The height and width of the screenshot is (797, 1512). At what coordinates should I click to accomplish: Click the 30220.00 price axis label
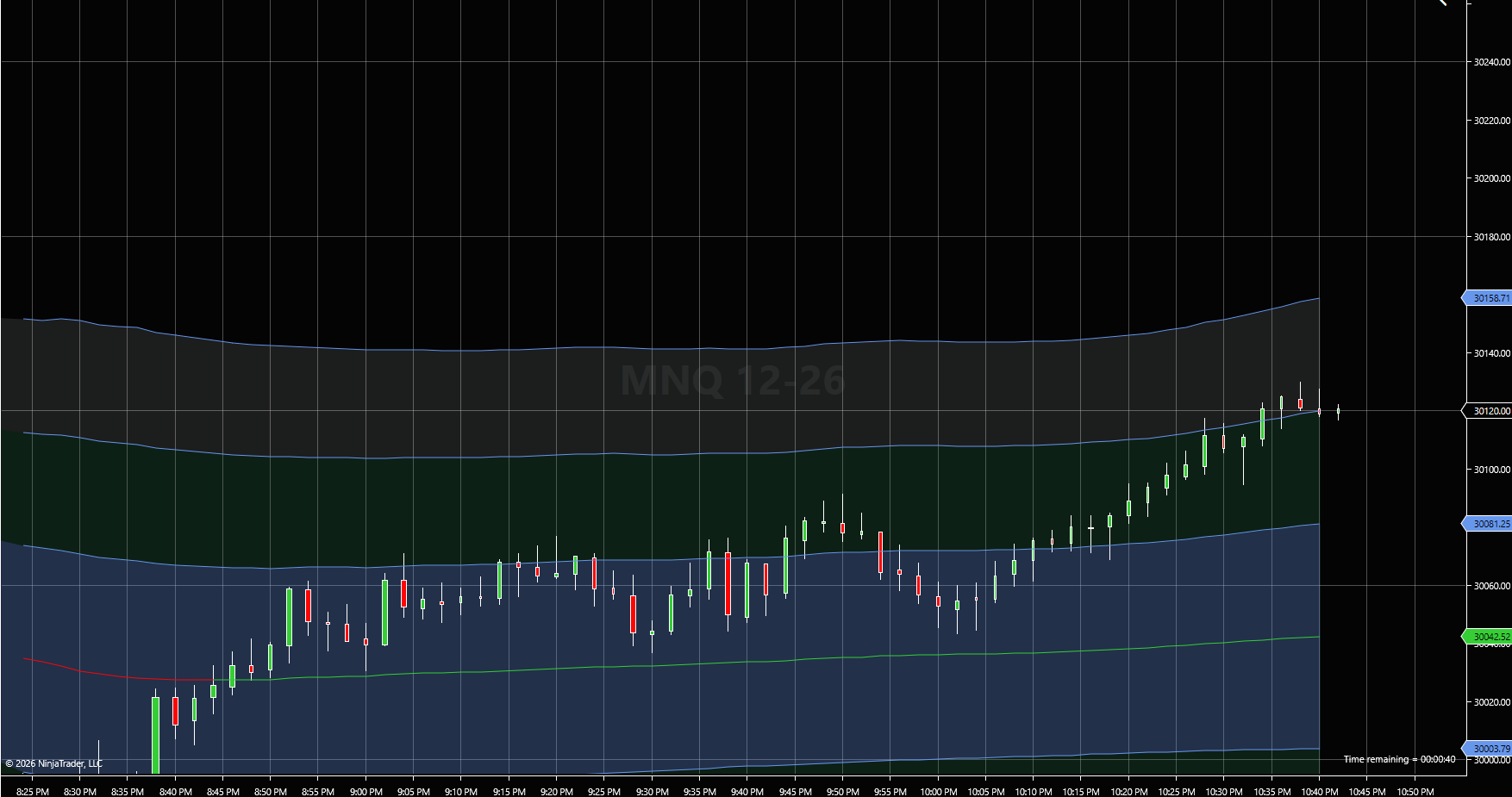coord(1491,121)
